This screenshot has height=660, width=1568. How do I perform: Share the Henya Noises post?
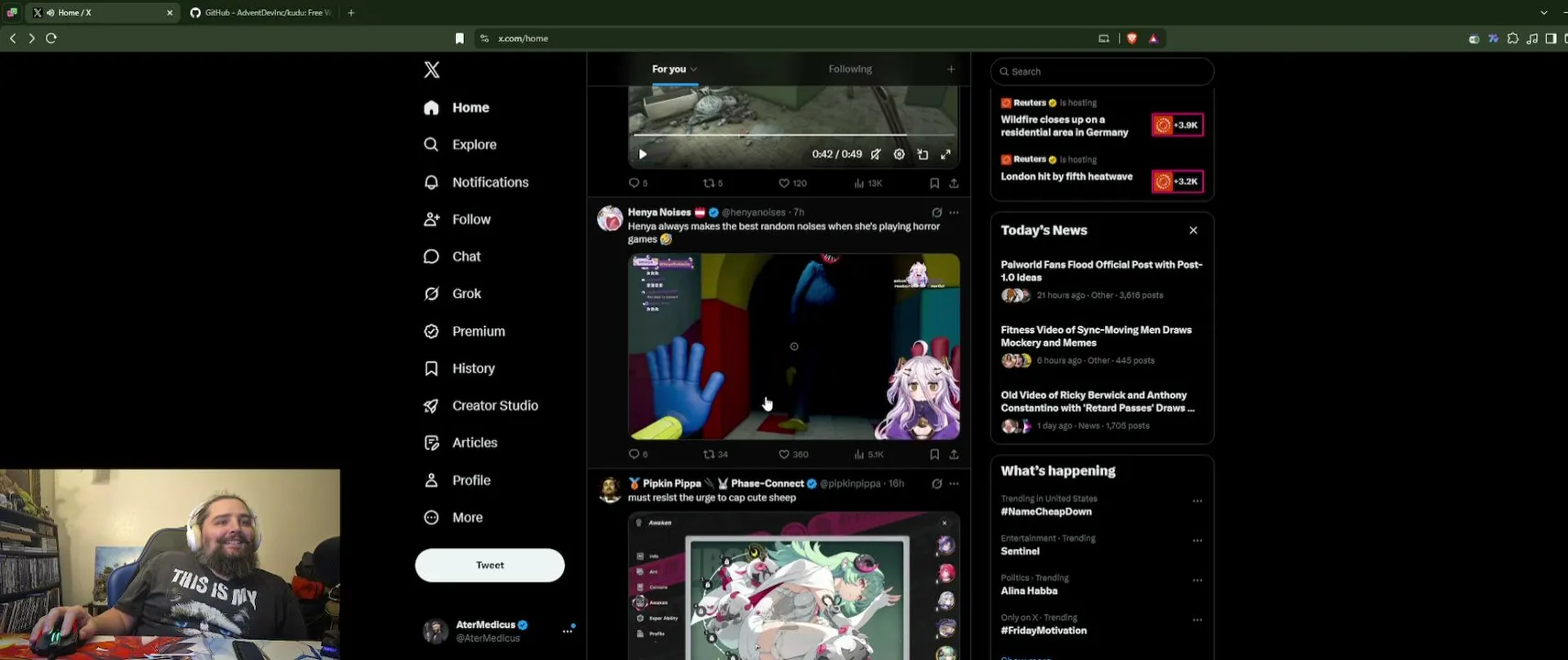coord(954,454)
